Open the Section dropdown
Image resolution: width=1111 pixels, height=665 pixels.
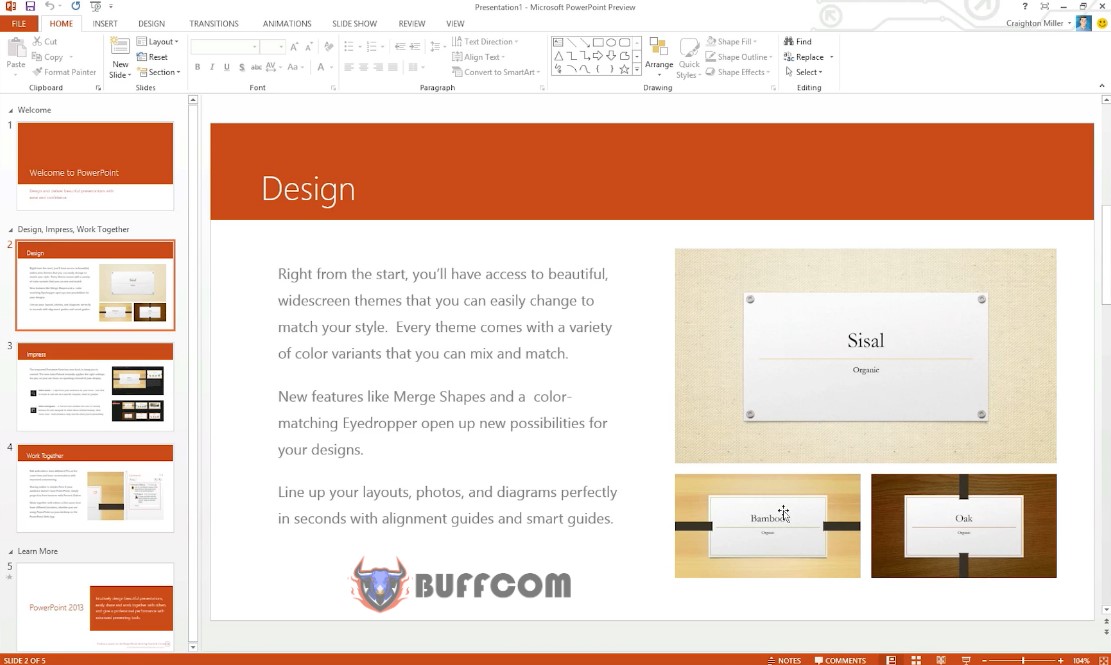click(159, 72)
